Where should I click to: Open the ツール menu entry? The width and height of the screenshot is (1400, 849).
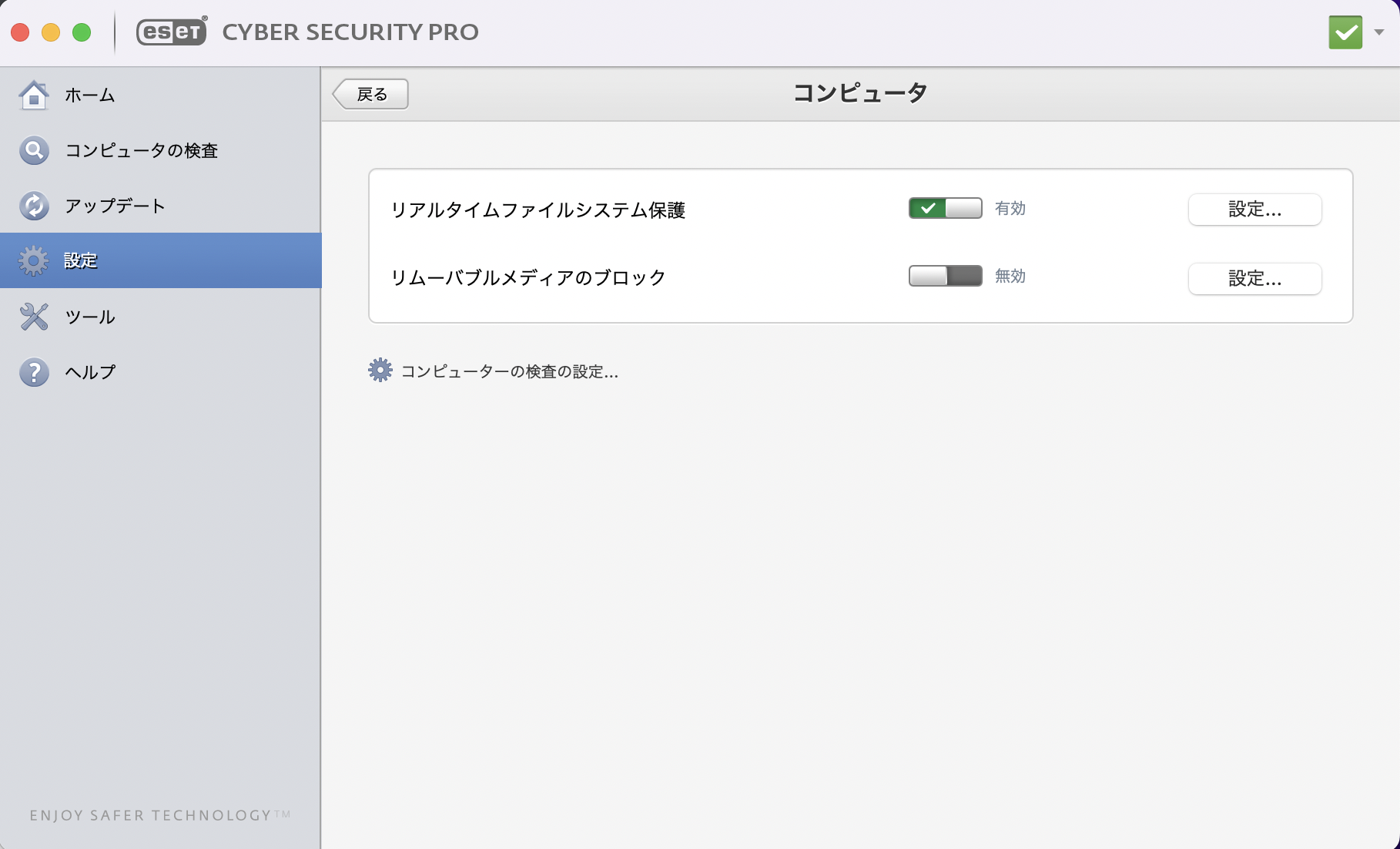pyautogui.click(x=90, y=317)
